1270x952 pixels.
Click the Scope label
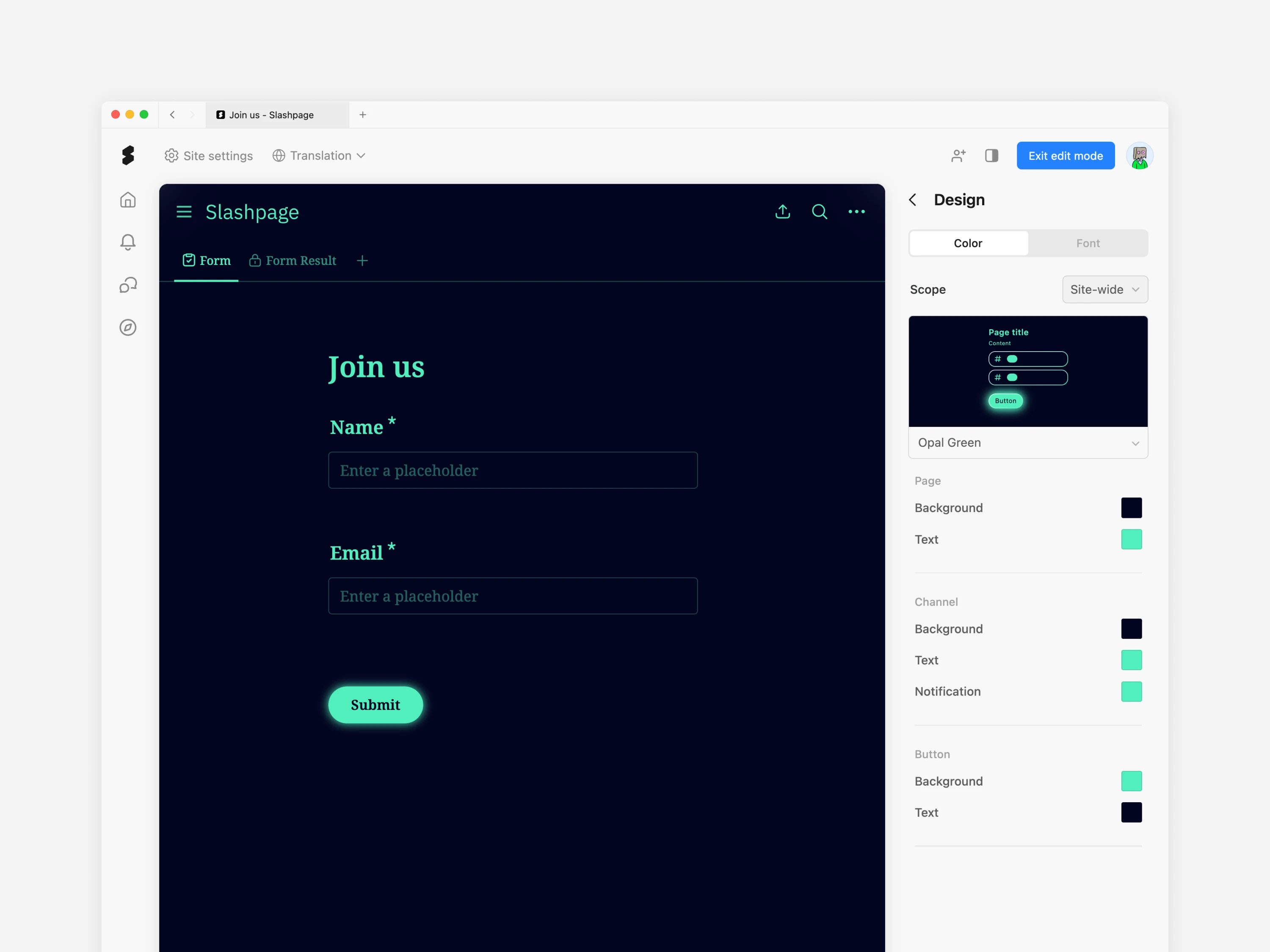pyautogui.click(x=928, y=289)
